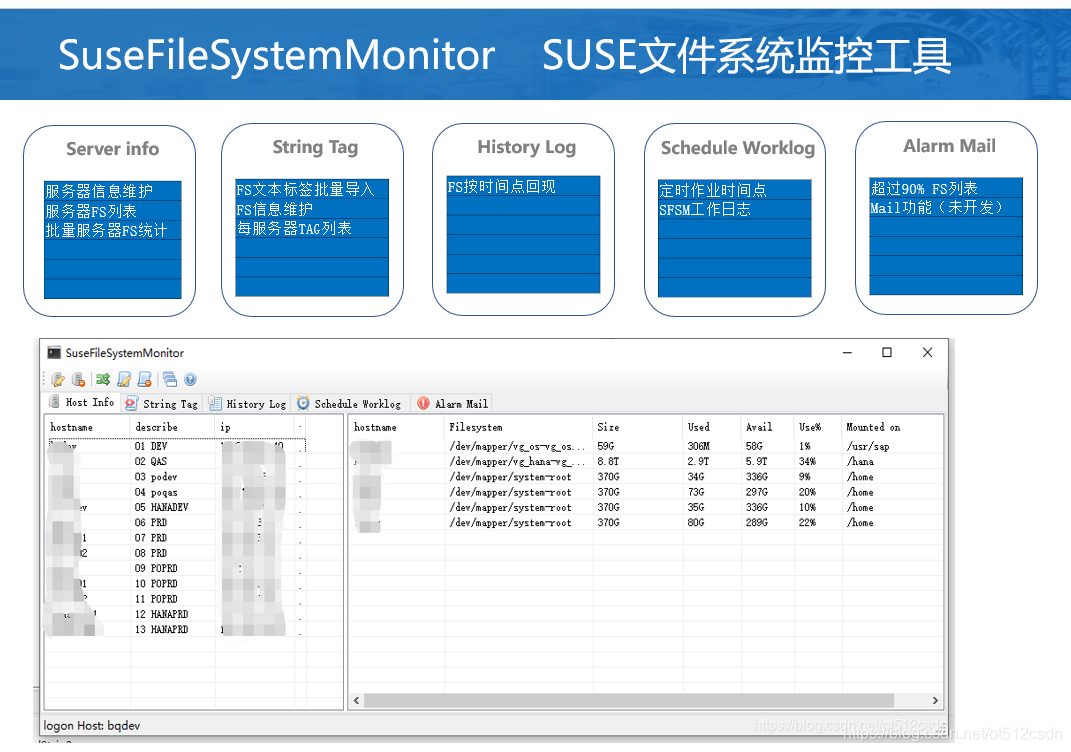Select the 05 HANADEV host row
Screen dimensions: 1071x752
pyautogui.click(x=176, y=507)
